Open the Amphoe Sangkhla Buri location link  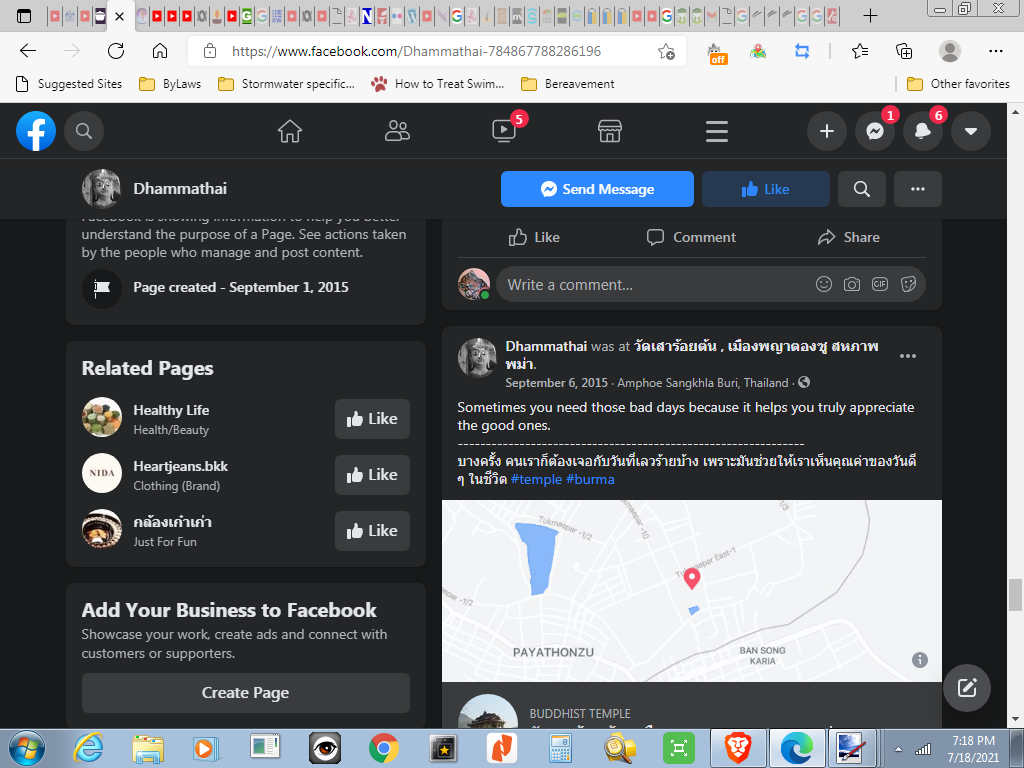click(x=703, y=383)
